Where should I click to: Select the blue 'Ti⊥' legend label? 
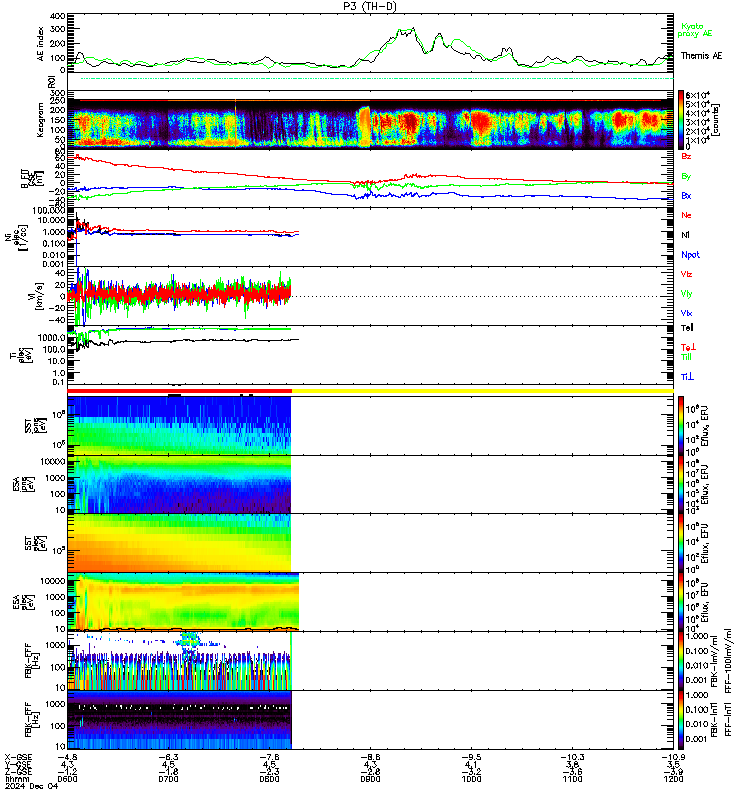pos(687,377)
